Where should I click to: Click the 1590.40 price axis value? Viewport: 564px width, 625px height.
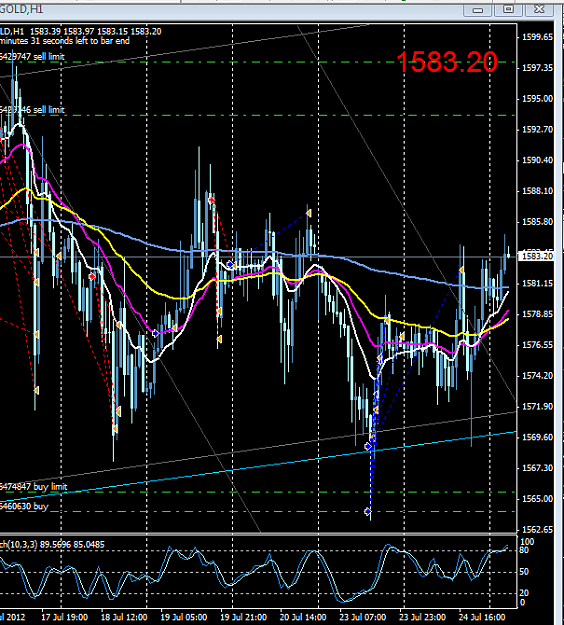coord(537,160)
